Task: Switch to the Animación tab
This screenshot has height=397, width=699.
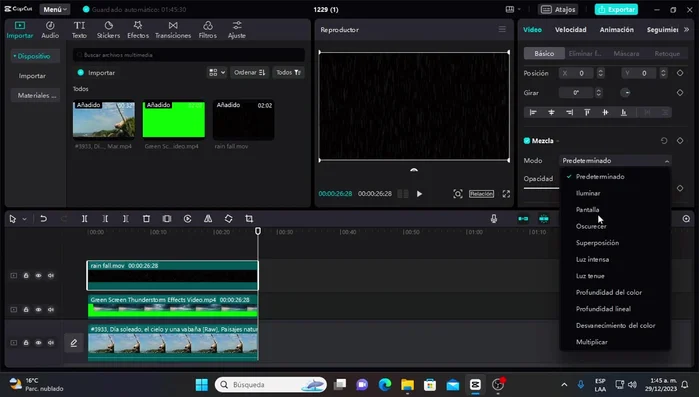Action: coord(617,29)
